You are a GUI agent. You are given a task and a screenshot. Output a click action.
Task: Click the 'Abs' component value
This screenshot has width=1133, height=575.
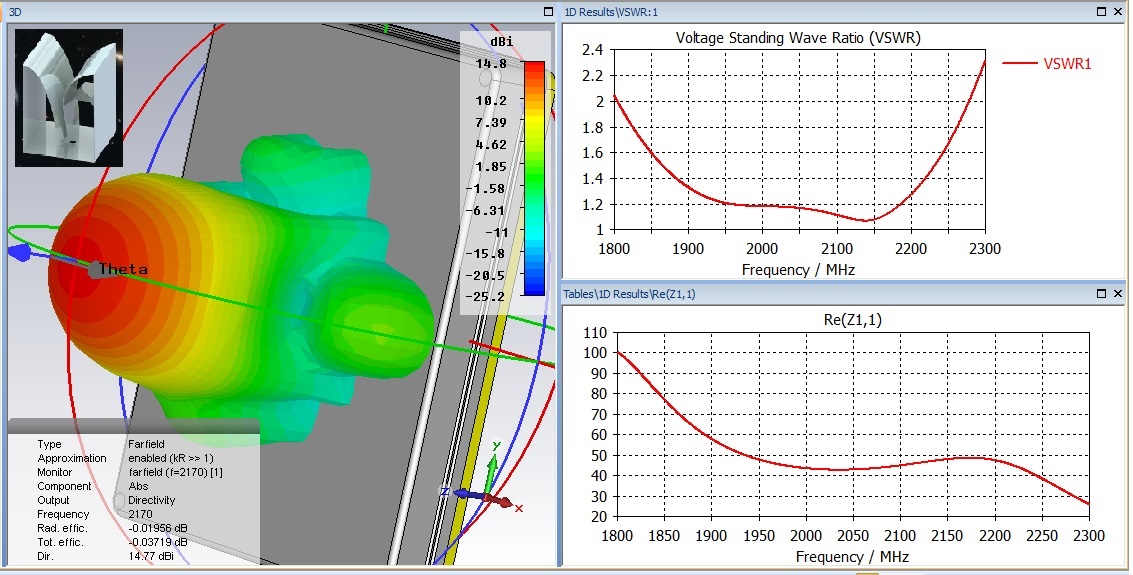click(x=138, y=486)
